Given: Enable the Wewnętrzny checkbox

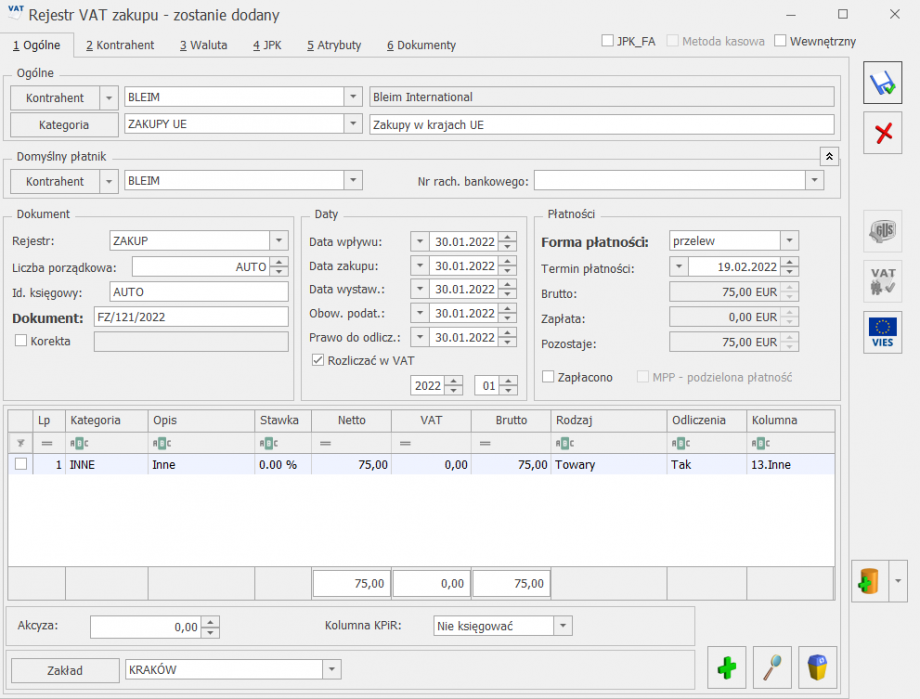Looking at the screenshot, I should [x=780, y=41].
